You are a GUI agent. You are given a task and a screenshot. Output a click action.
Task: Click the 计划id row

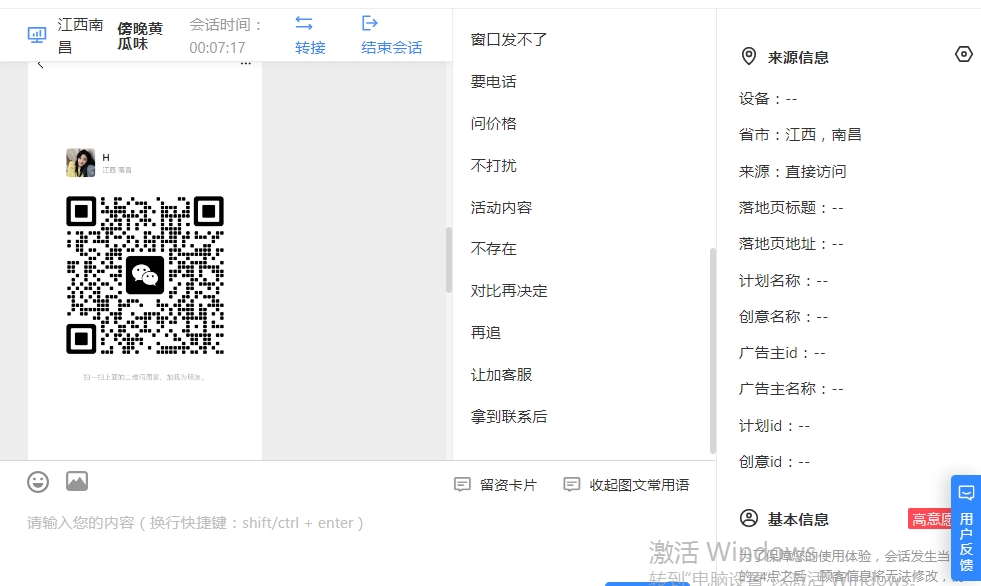[x=775, y=426]
